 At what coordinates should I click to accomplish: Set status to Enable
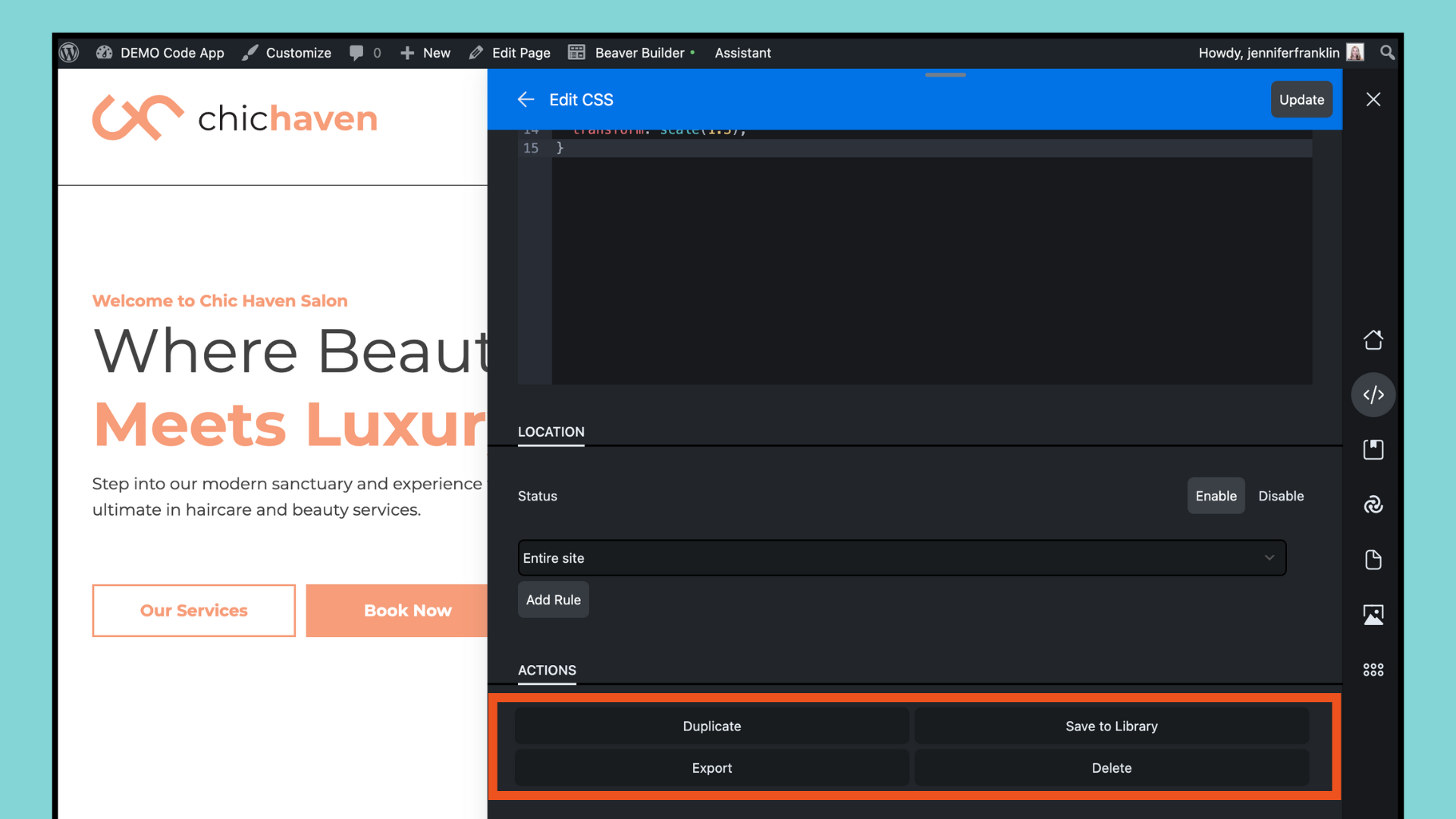click(1216, 496)
